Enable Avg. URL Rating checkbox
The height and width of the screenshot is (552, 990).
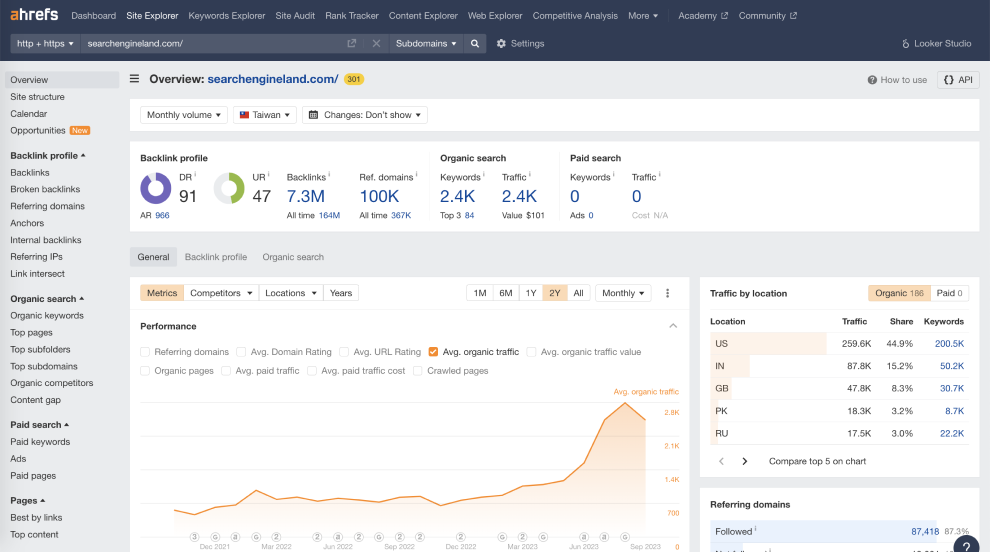[344, 352]
